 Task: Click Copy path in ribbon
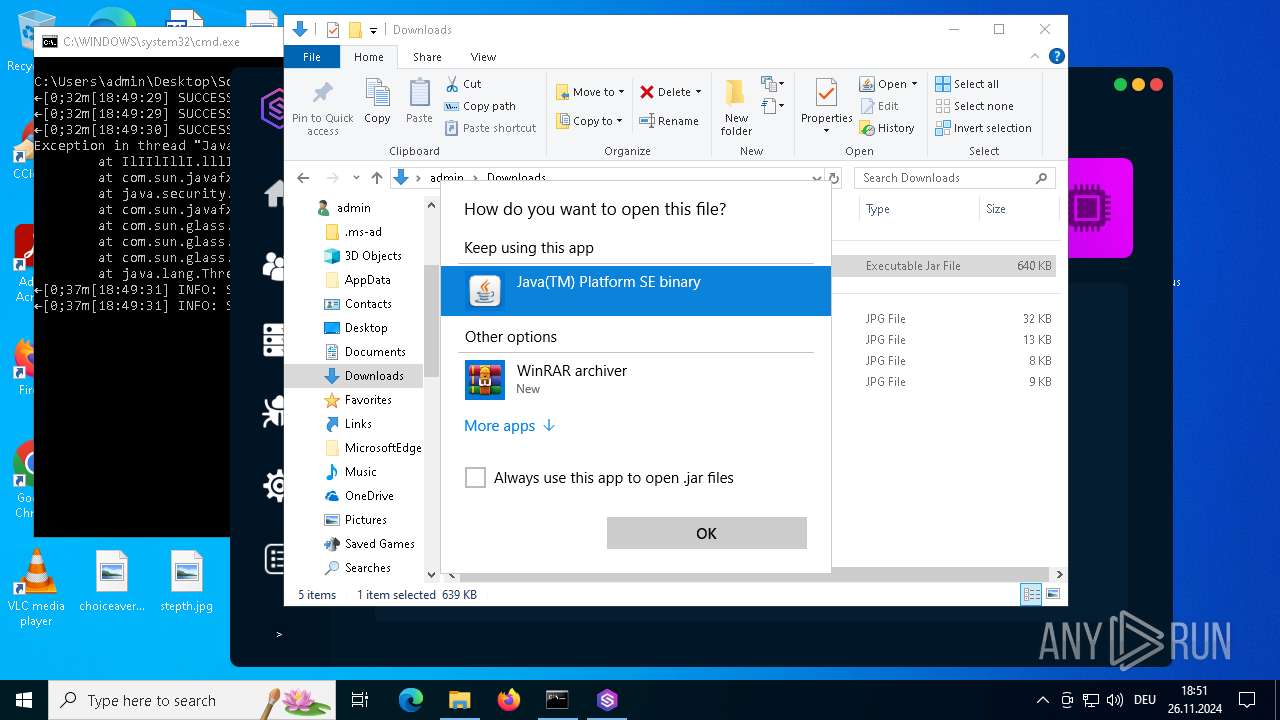click(480, 106)
